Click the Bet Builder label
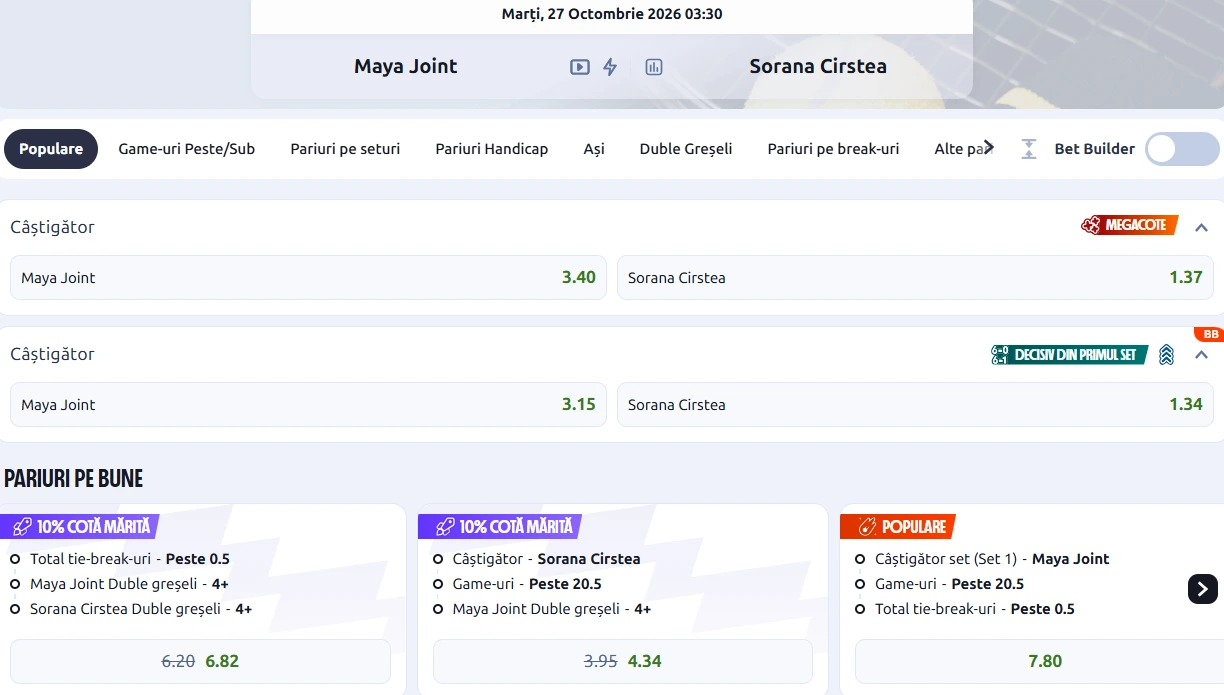 click(1094, 149)
